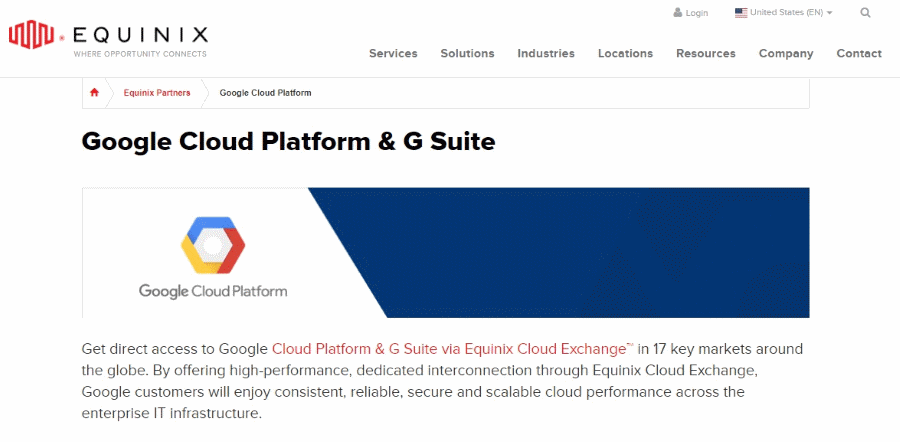Click the Google Cloud Platform wordmark text
Screen dimensions: 900x442
pyautogui.click(x=213, y=290)
